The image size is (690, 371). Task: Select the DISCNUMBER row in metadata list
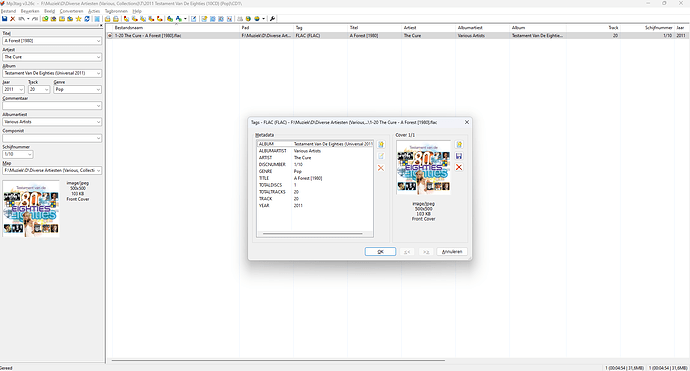click(315, 165)
